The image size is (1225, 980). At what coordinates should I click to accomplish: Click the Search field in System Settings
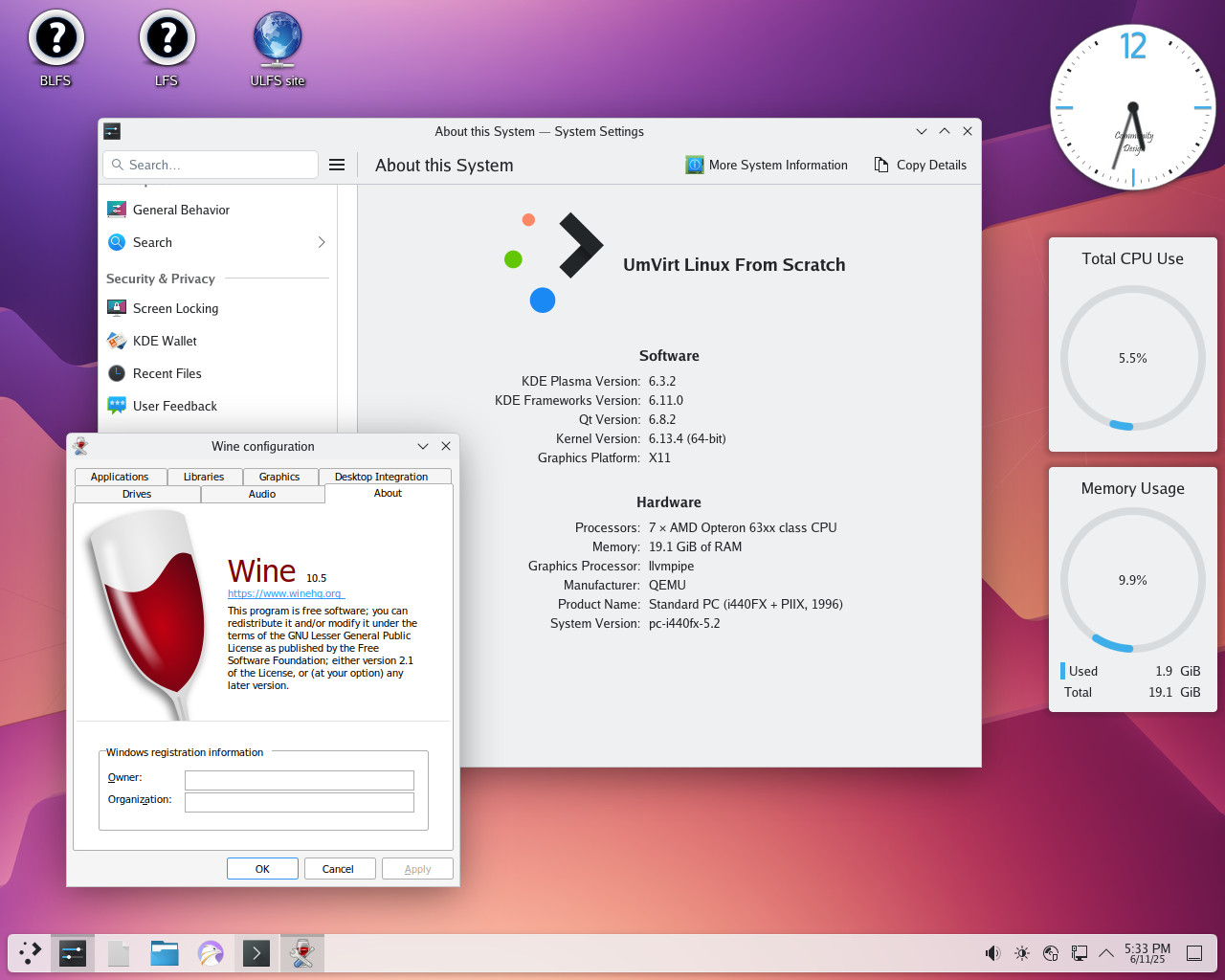tap(211, 165)
